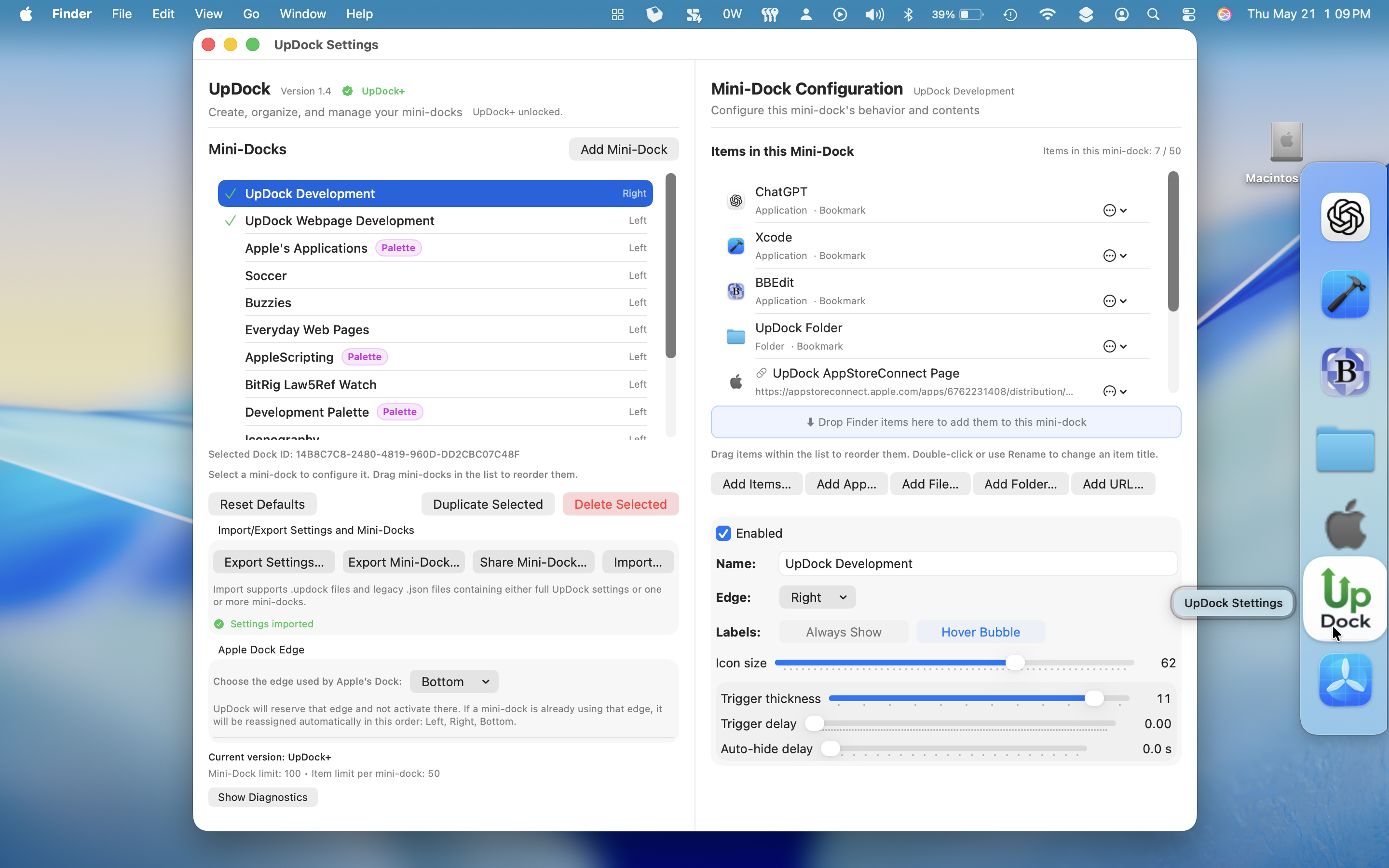Click Duplicate Selected button
Viewport: 1389px width, 868px height.
click(x=488, y=504)
